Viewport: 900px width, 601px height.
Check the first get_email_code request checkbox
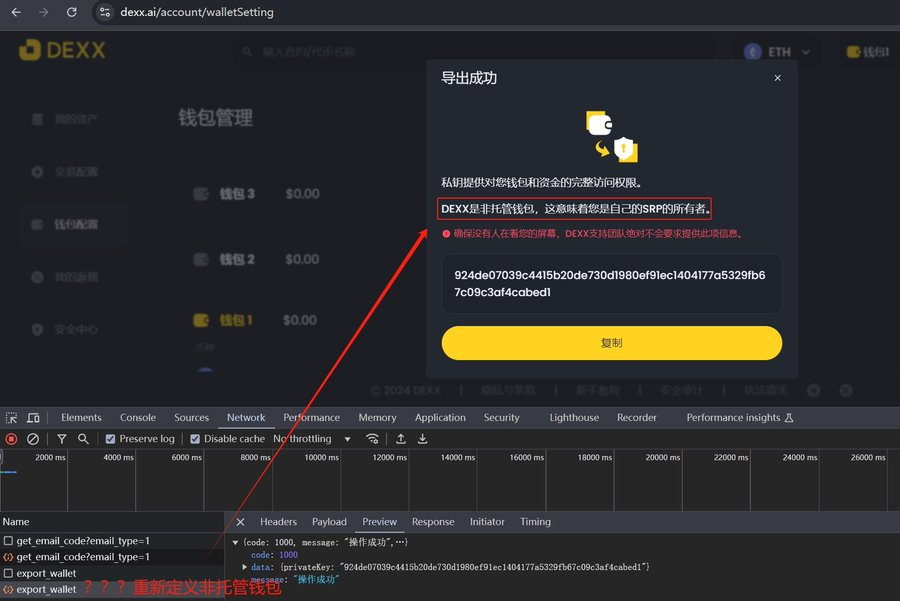pyautogui.click(x=8, y=541)
